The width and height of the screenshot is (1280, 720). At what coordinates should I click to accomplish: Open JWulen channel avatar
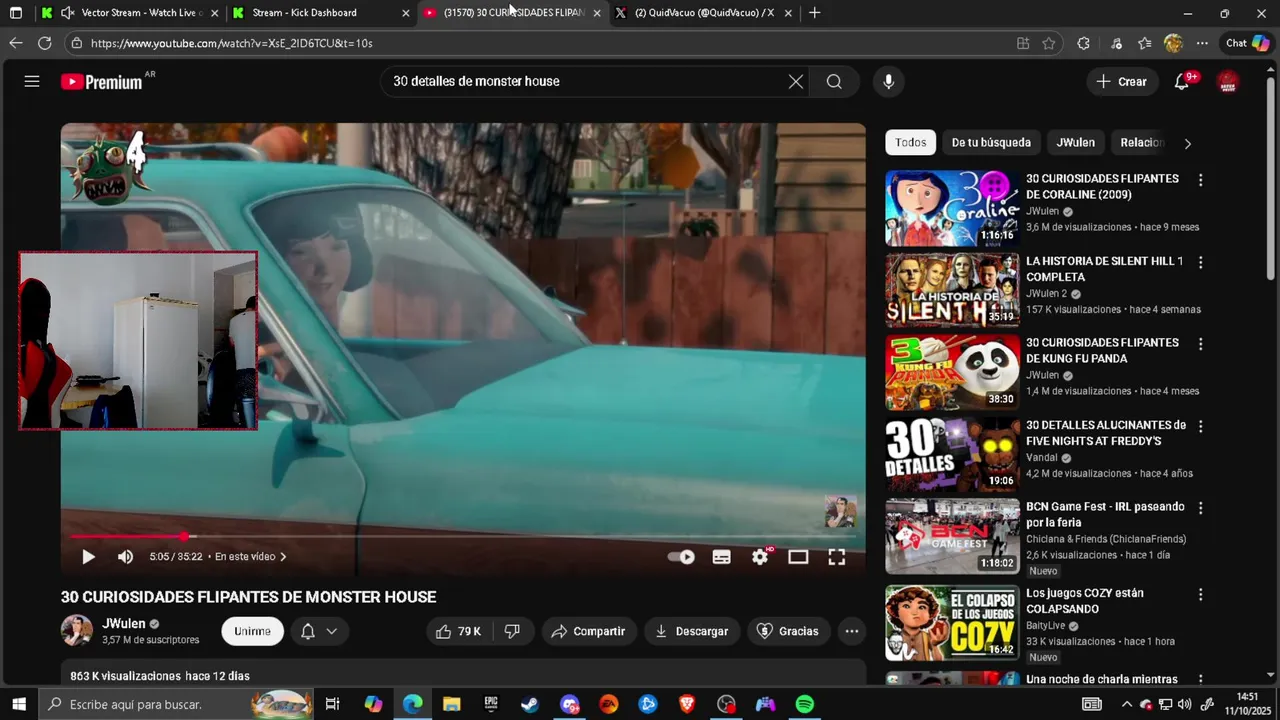(77, 630)
